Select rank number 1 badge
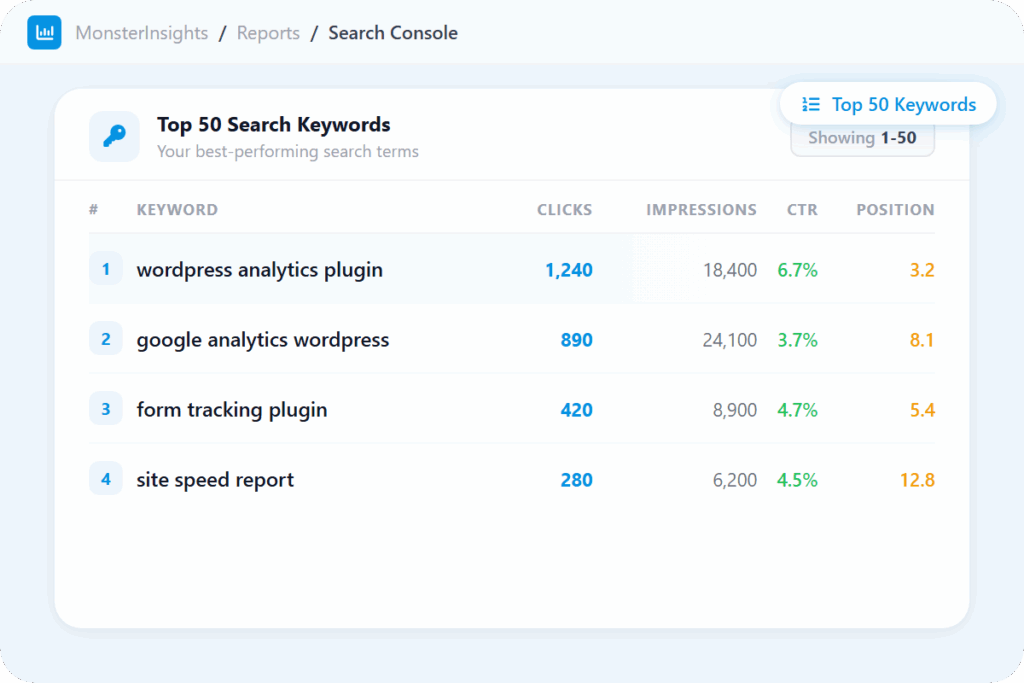1024x683 pixels. pos(106,270)
